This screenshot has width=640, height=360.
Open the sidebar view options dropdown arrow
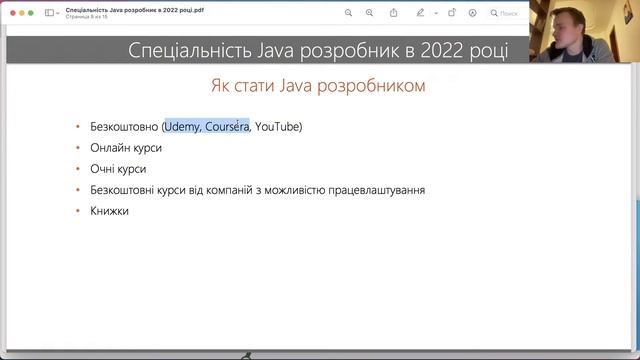[x=58, y=13]
